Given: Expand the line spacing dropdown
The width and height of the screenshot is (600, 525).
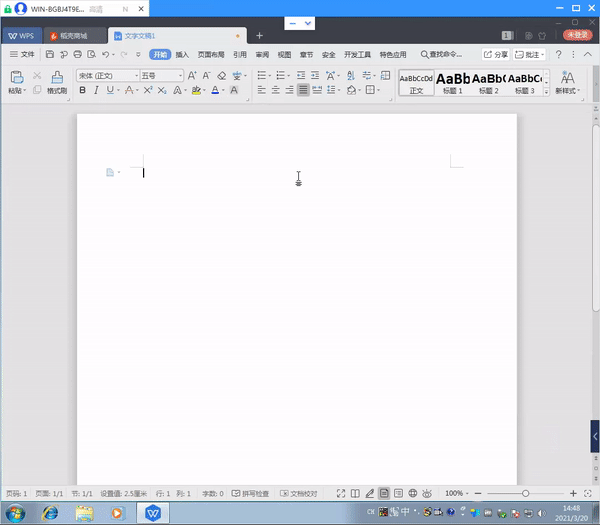Looking at the screenshot, I should [339, 90].
